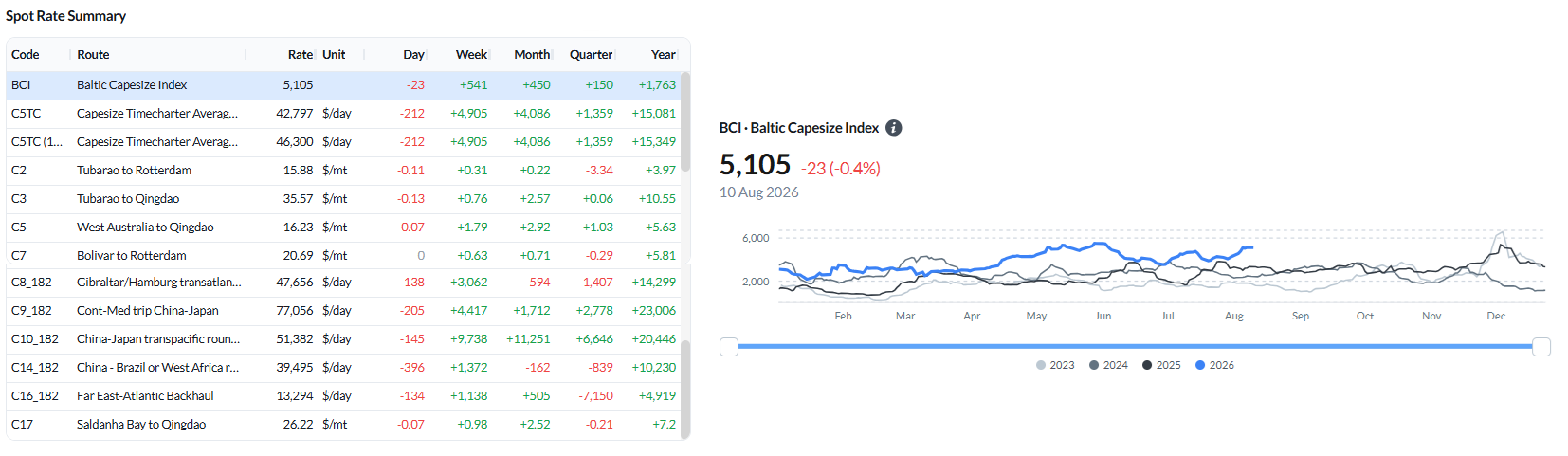
Task: Click the Aug label on chart axis
Action: point(1233,317)
